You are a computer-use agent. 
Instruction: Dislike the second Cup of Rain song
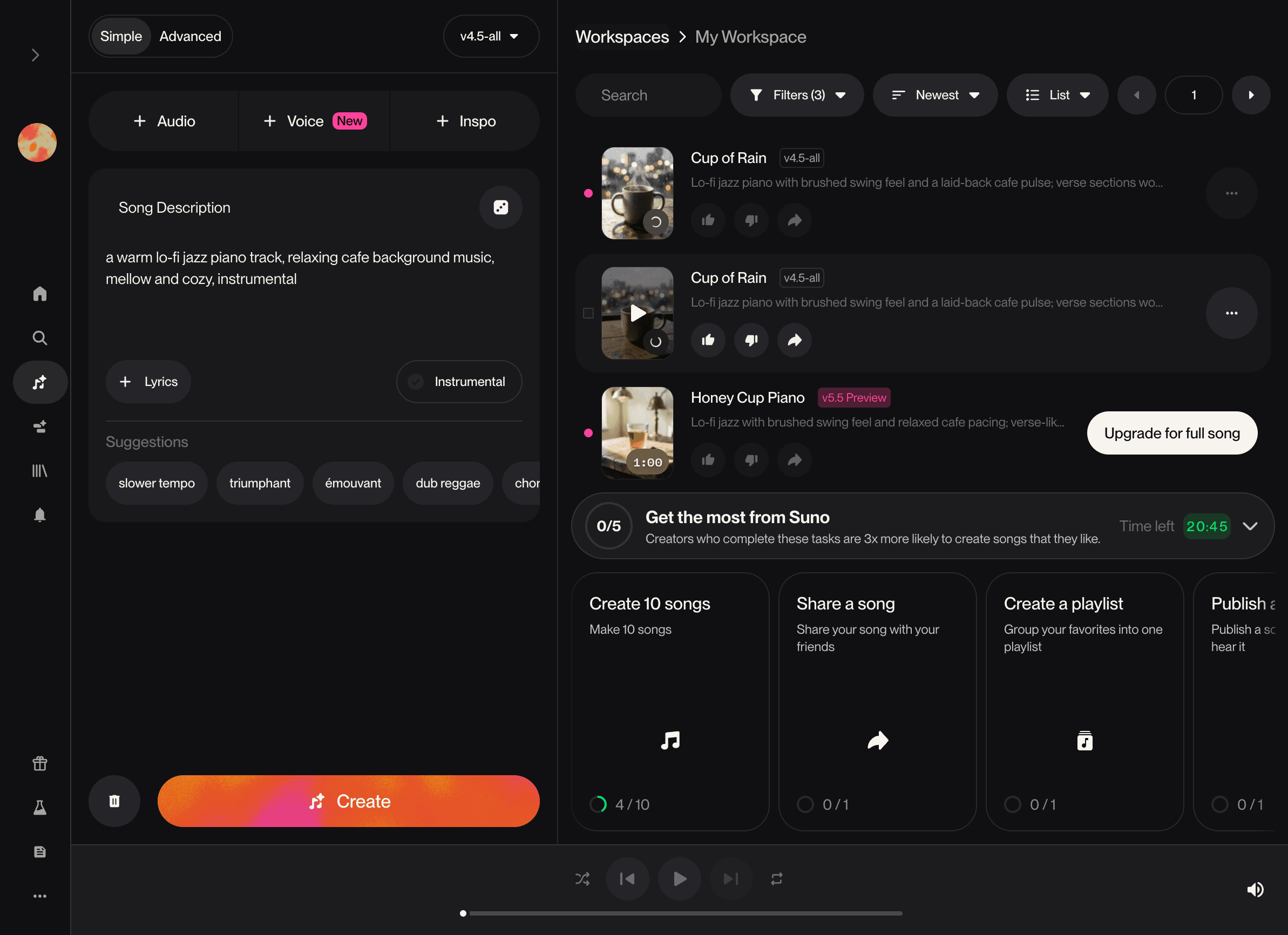click(x=751, y=340)
